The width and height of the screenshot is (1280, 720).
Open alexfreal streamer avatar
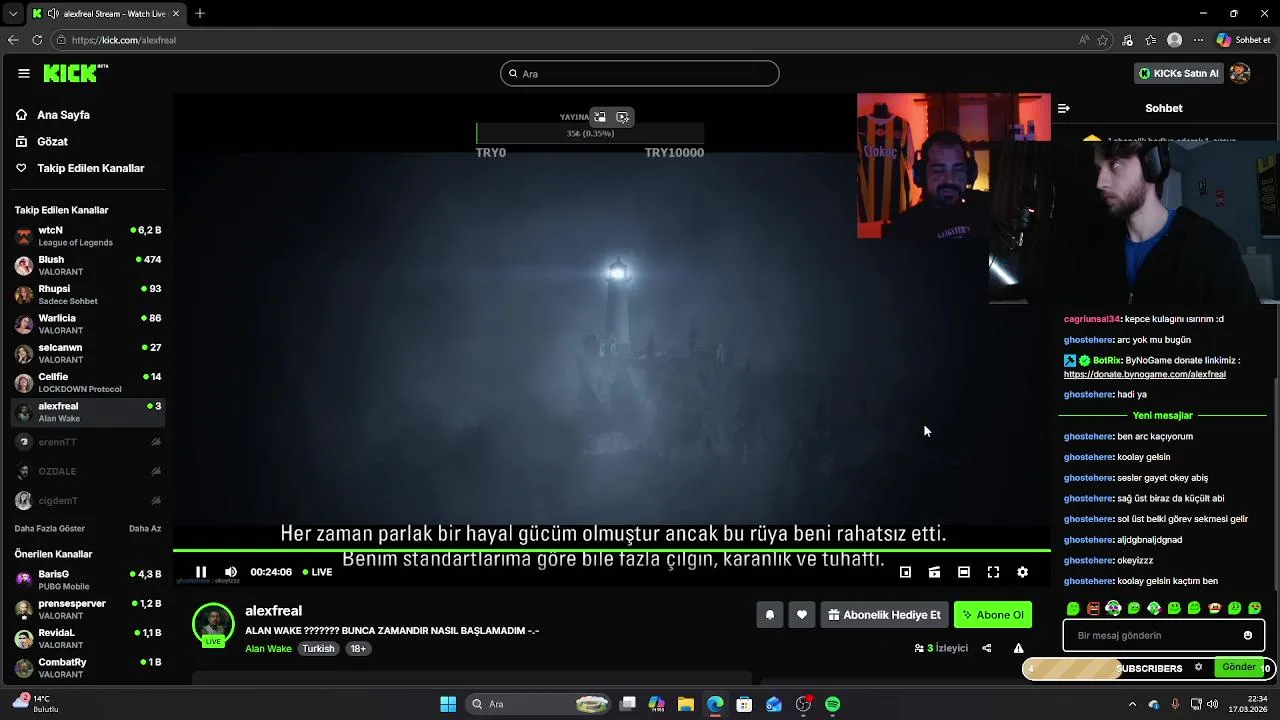click(x=213, y=624)
